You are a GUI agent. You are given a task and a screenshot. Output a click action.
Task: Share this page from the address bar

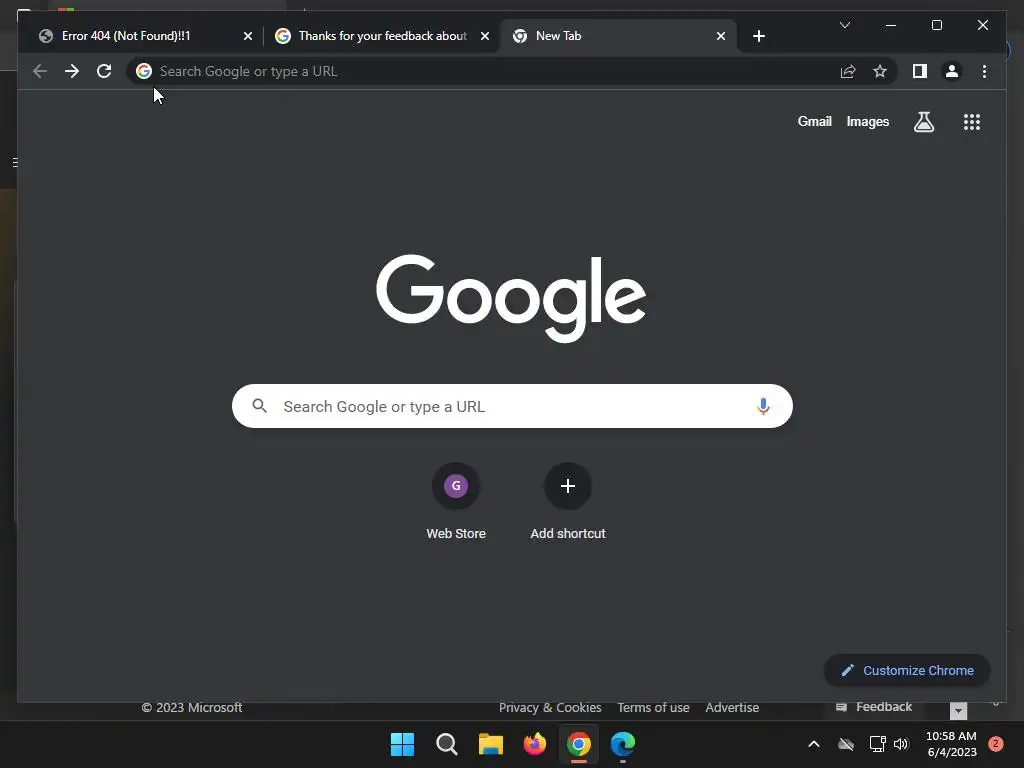pos(848,71)
